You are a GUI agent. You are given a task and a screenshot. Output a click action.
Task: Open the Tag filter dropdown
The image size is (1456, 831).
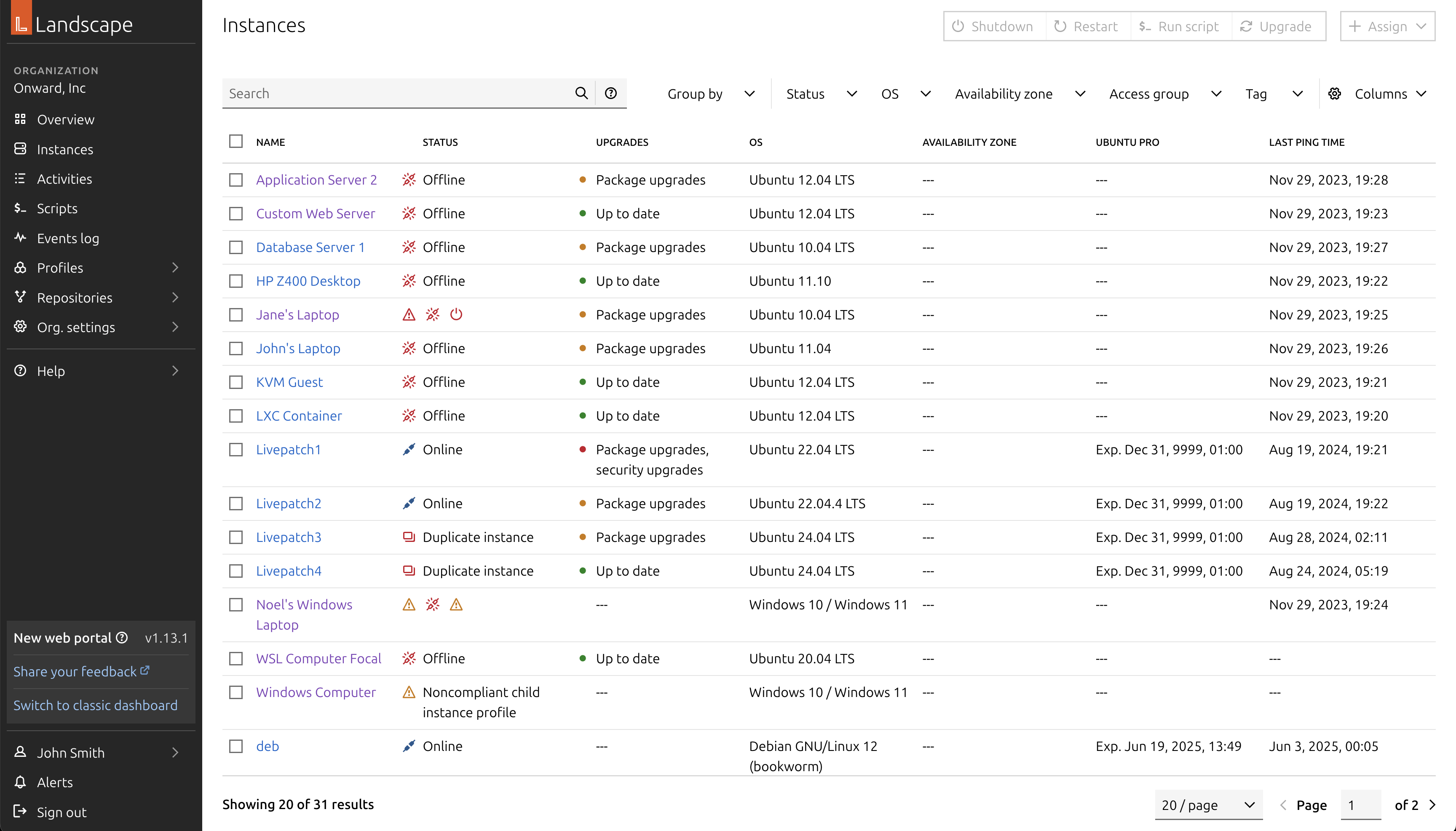pyautogui.click(x=1274, y=94)
